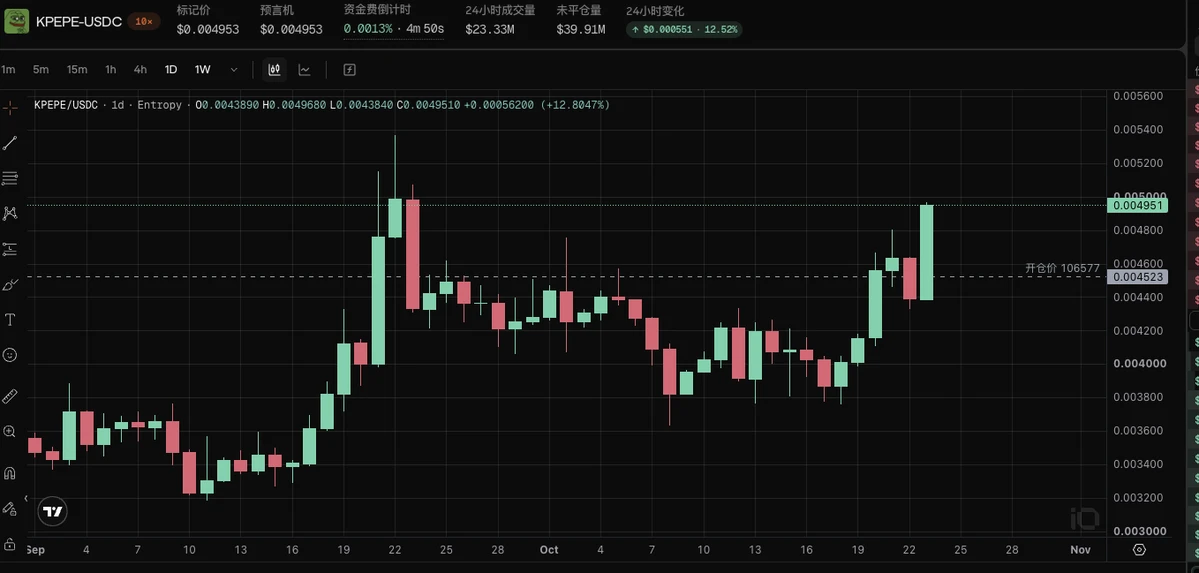Open chart settings gear in time axis
1199x573 pixels.
point(1139,549)
